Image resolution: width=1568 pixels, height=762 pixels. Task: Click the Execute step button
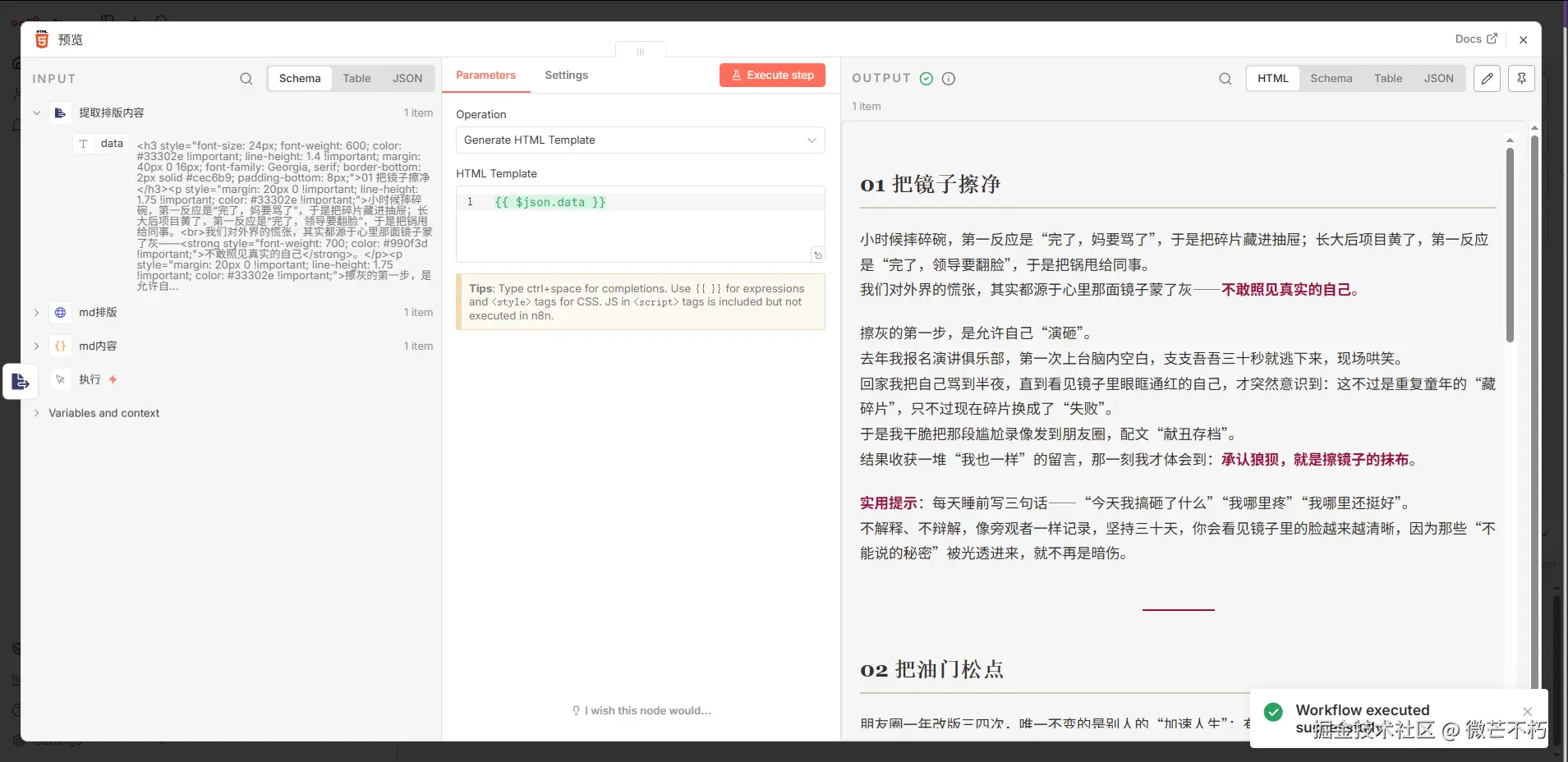click(772, 76)
